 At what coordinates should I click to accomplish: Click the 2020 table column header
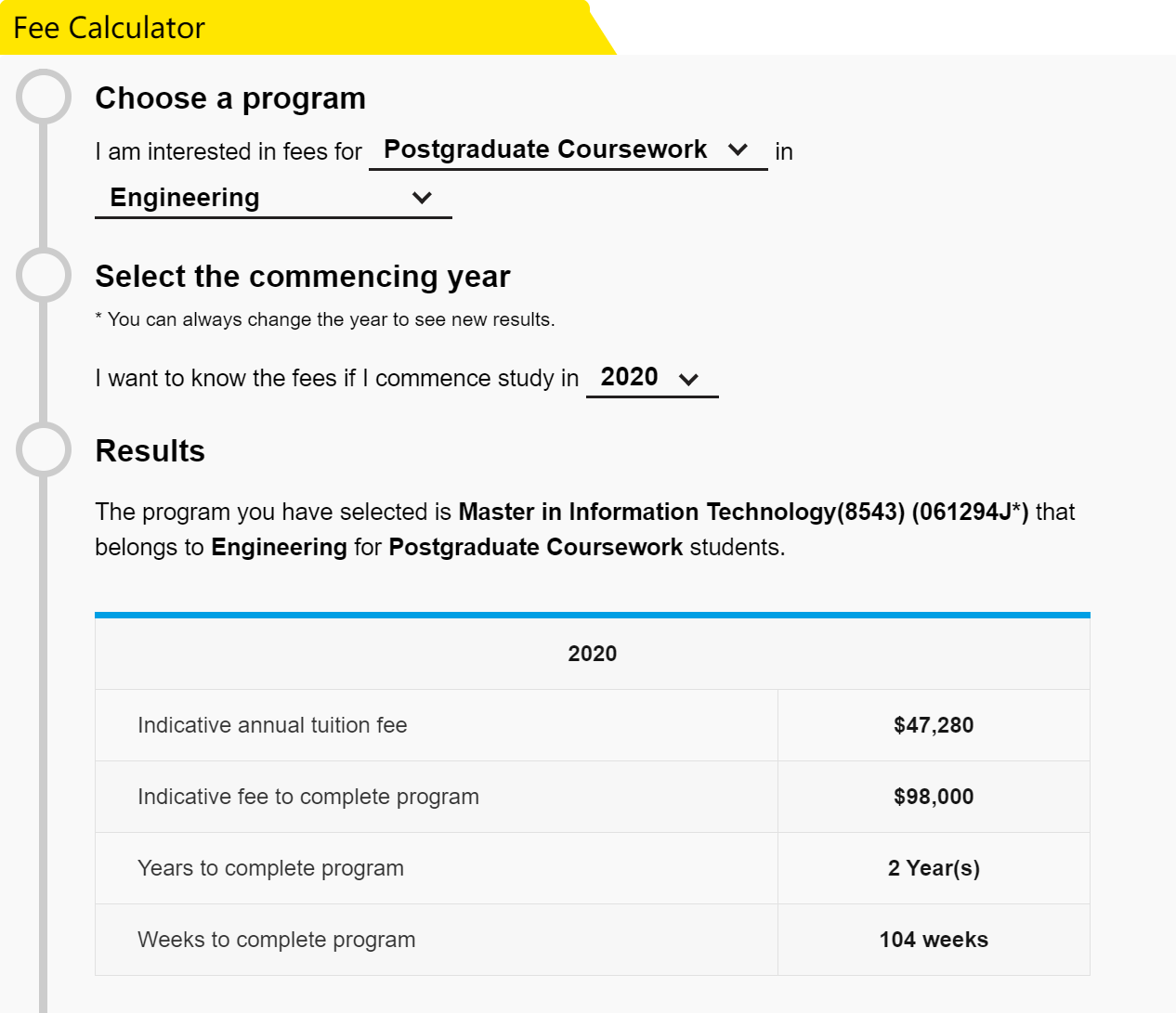coord(593,654)
